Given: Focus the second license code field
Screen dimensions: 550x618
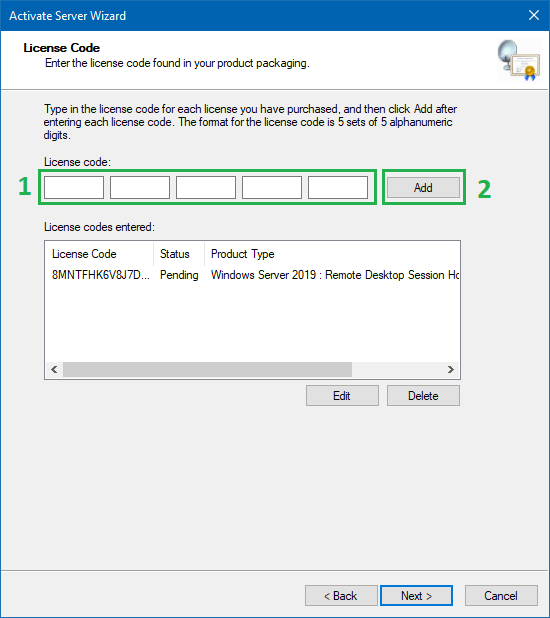Looking at the screenshot, I should click(x=140, y=187).
